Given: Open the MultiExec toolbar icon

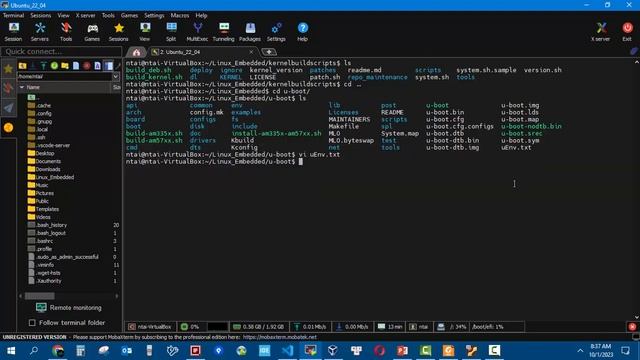Looking at the screenshot, I should 198,32.
